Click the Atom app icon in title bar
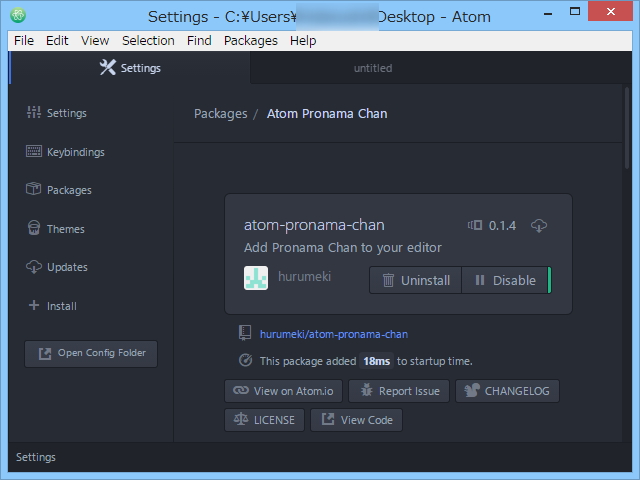Screen dimensions: 640x480 click(18, 16)
